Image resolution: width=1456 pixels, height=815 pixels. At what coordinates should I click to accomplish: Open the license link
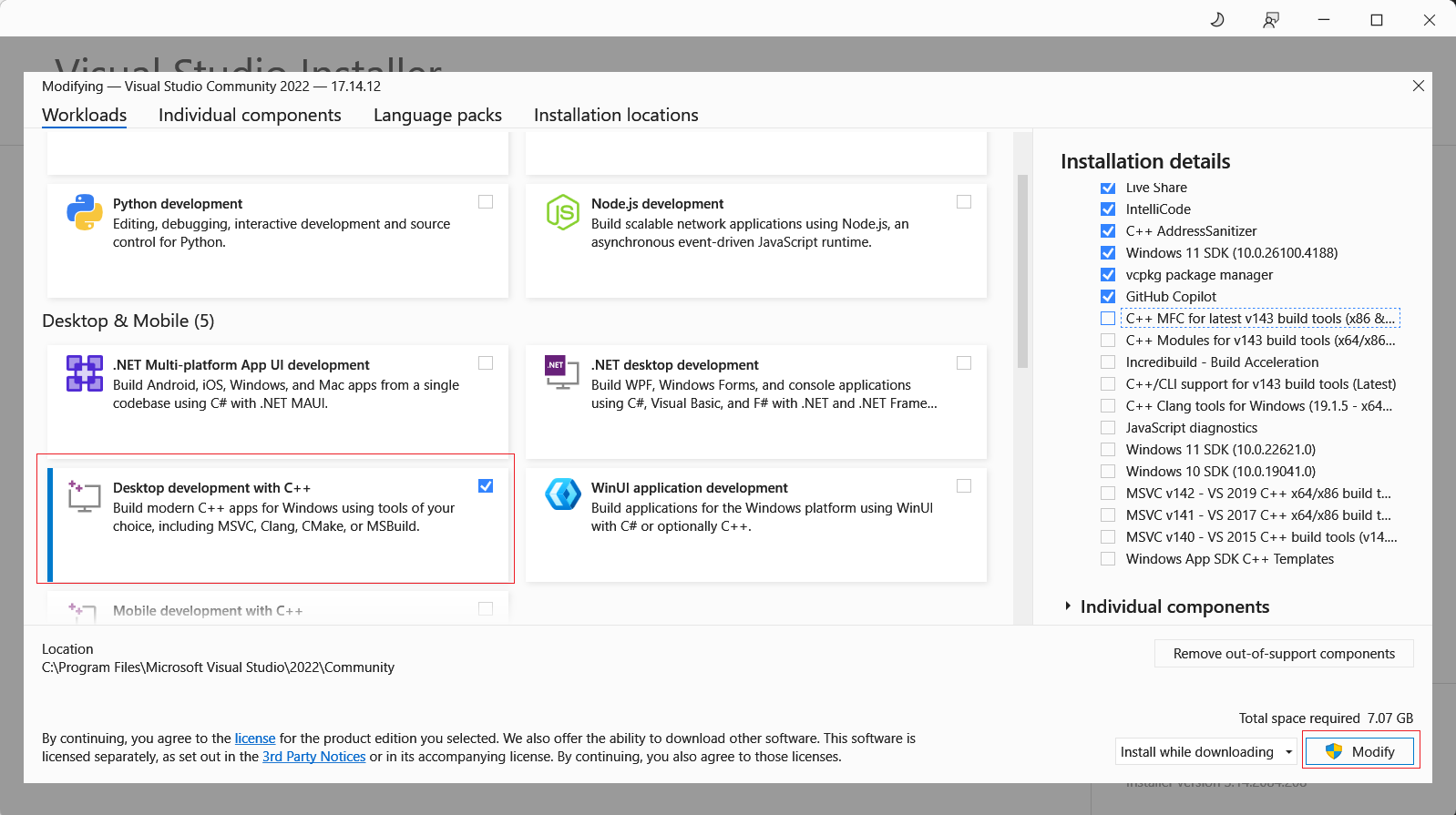click(x=255, y=739)
